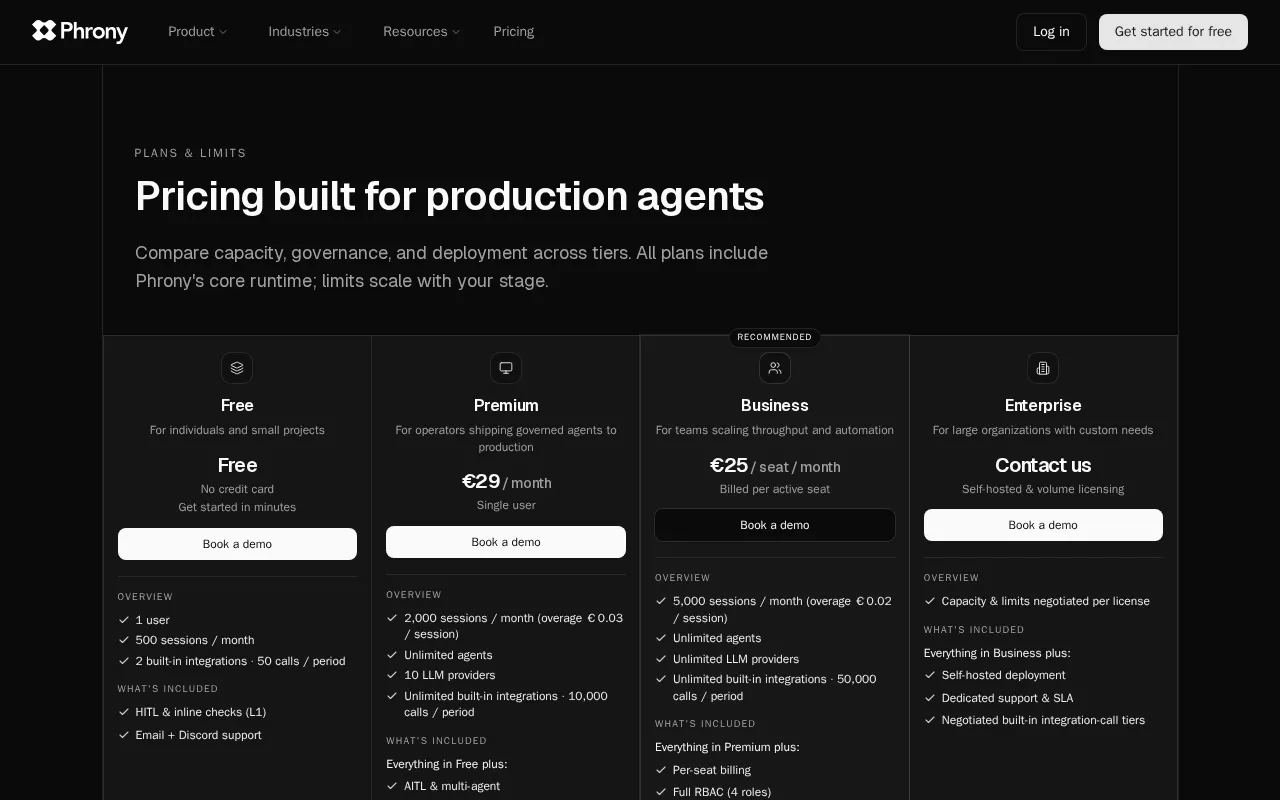Click checkmark beside '500 sessions / month'
The width and height of the screenshot is (1280, 800).
pos(124,640)
